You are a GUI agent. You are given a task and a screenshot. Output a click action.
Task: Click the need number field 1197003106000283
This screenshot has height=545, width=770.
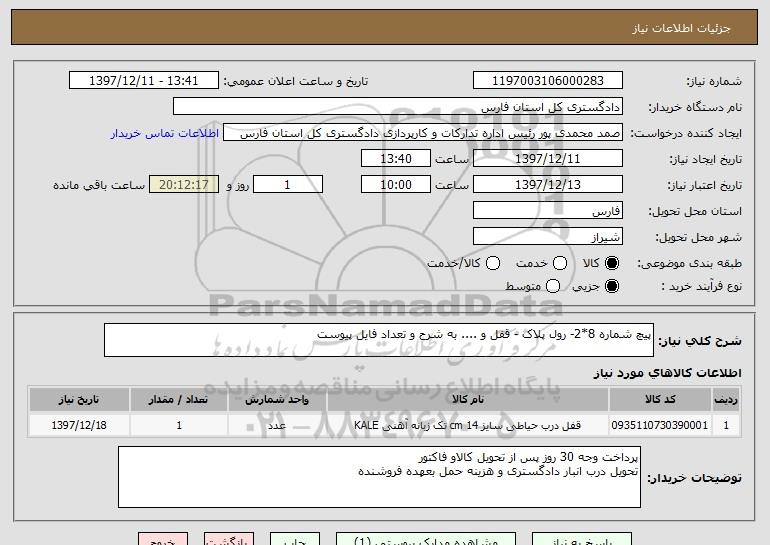pyautogui.click(x=548, y=81)
